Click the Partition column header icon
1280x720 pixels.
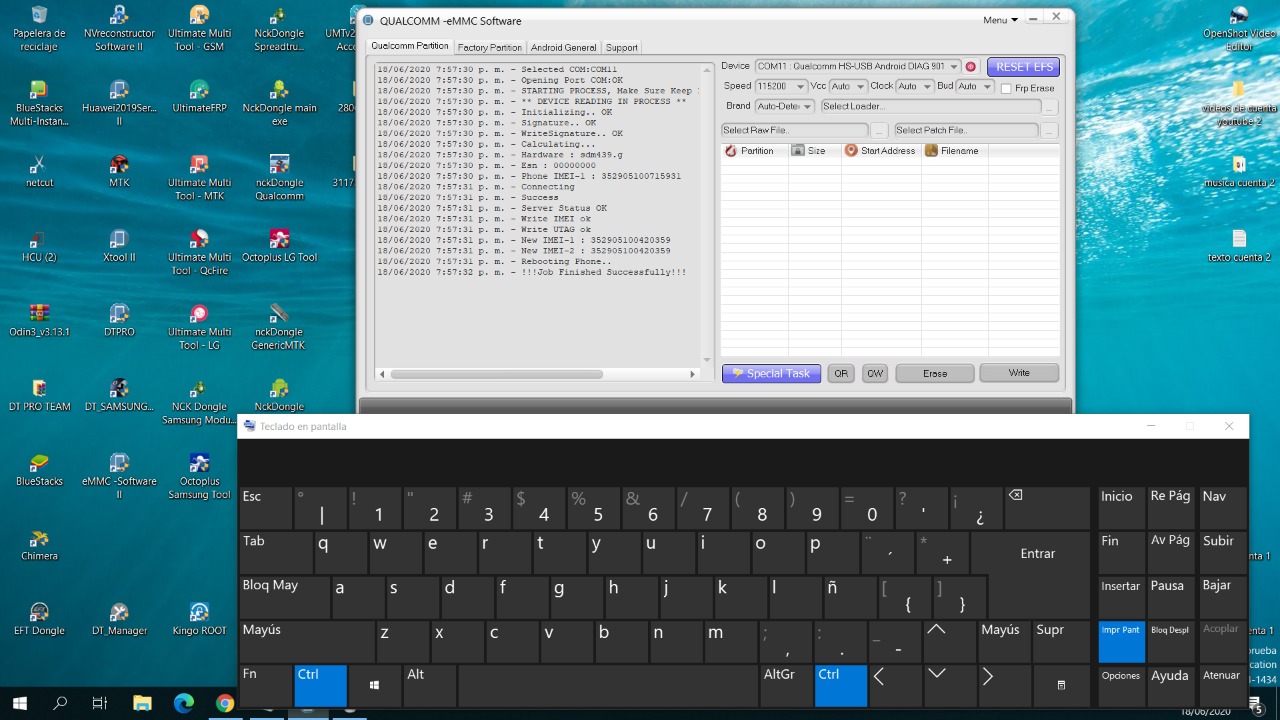730,151
